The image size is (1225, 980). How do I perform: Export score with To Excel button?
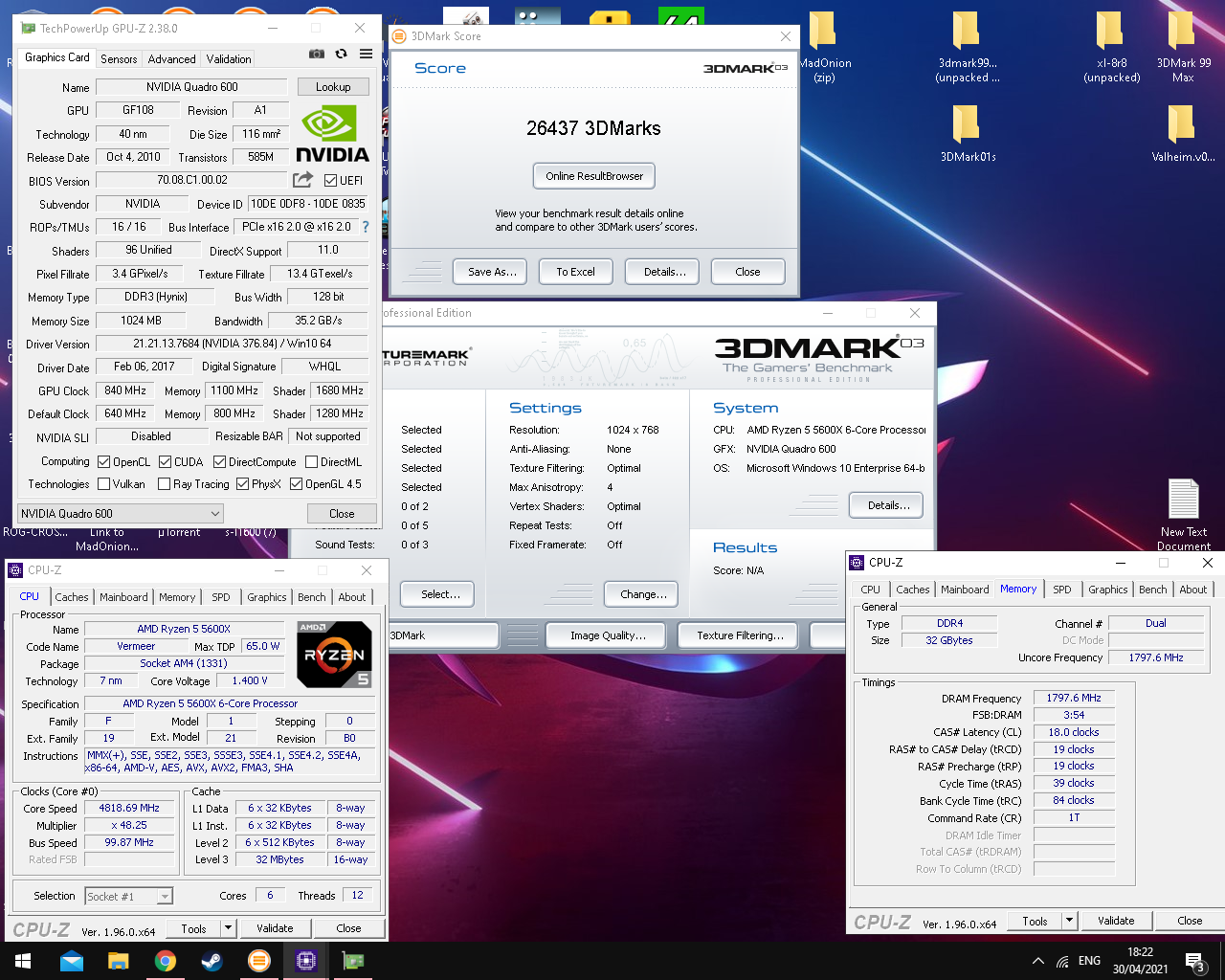click(575, 272)
